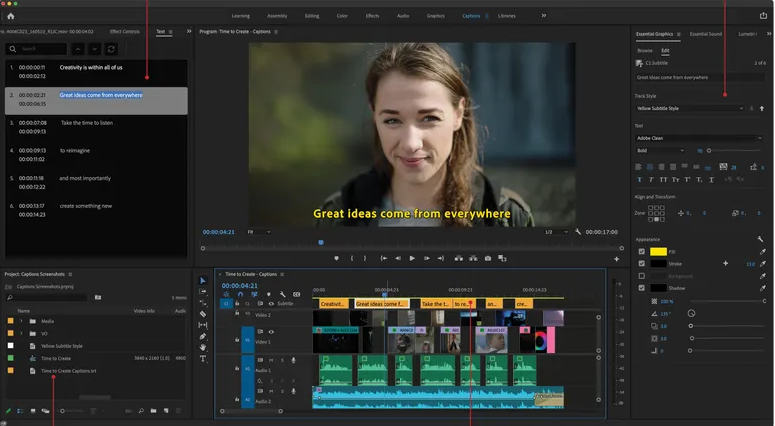Open Program Monitor button editor plus
This screenshot has height=426, width=775.
(x=616, y=259)
